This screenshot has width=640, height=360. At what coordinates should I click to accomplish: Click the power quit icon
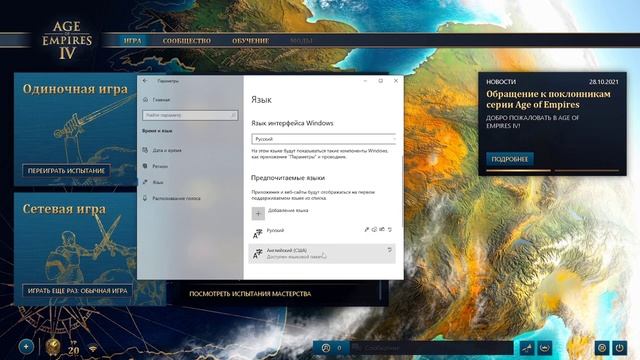coord(620,348)
